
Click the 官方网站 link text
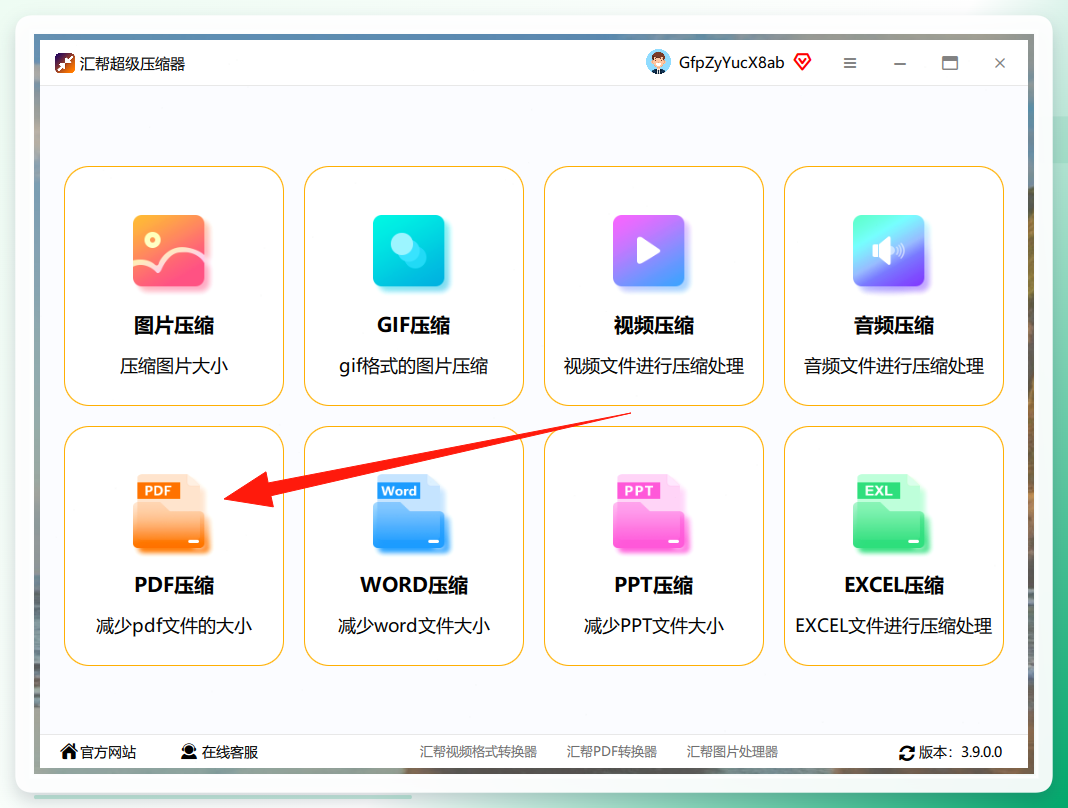point(108,752)
